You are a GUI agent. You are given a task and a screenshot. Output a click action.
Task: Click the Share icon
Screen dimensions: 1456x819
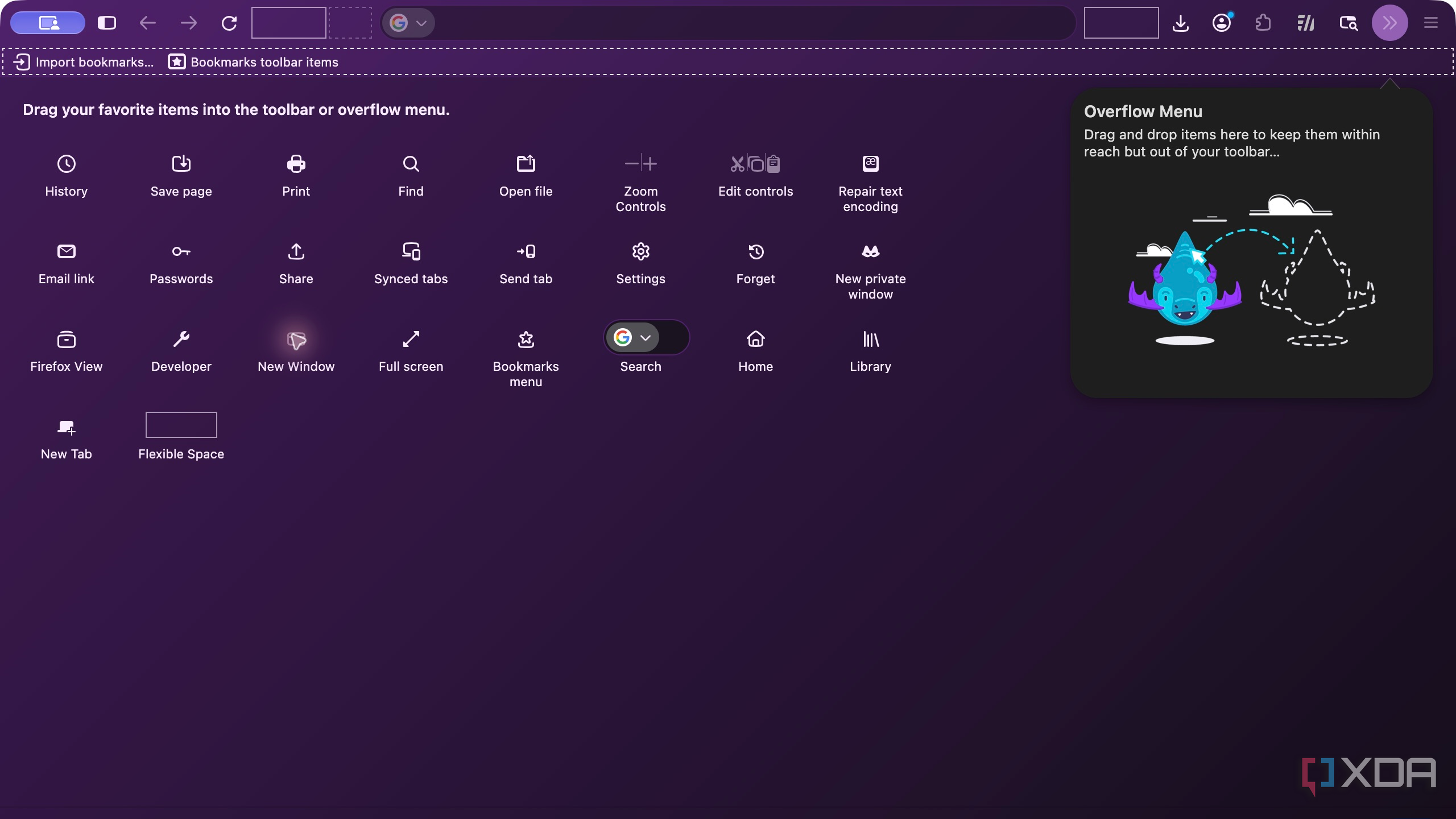click(x=296, y=251)
